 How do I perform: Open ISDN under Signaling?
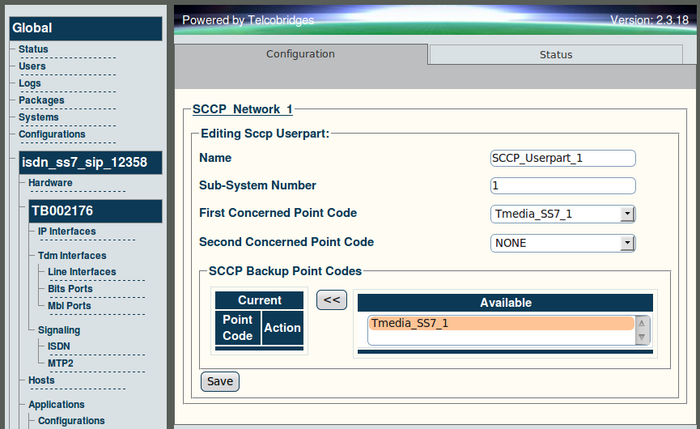(59, 346)
